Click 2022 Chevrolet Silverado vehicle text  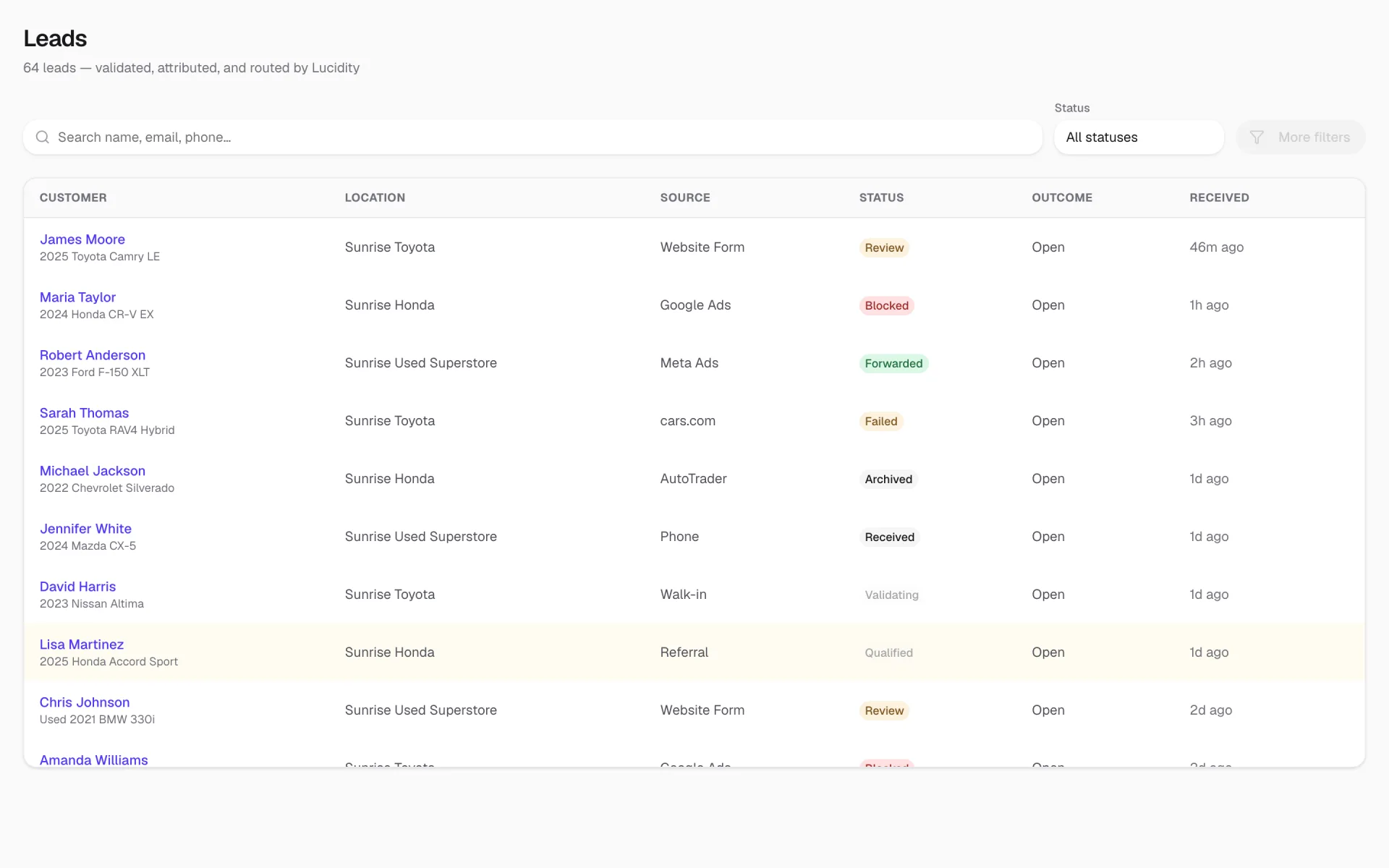coord(107,488)
